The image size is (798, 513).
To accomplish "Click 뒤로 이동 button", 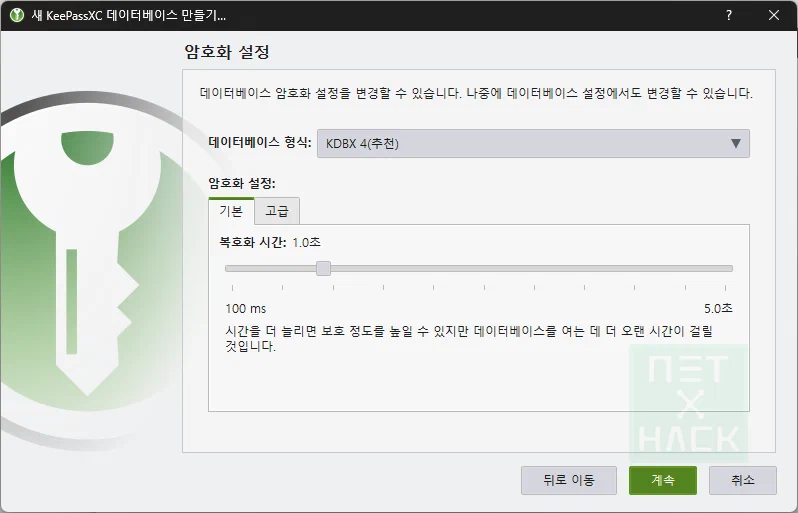I will click(568, 480).
